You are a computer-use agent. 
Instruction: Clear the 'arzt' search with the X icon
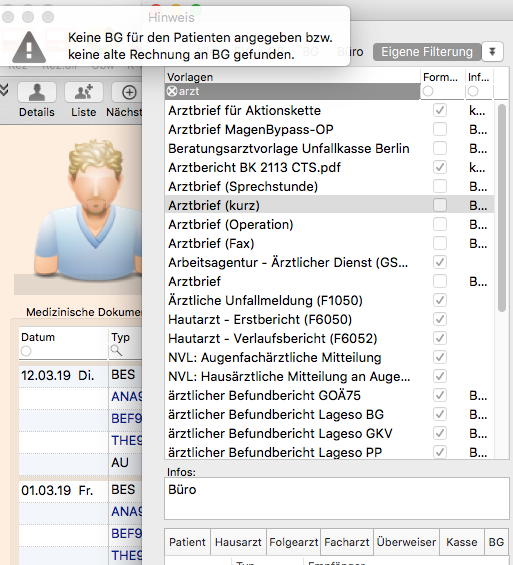pos(172,92)
